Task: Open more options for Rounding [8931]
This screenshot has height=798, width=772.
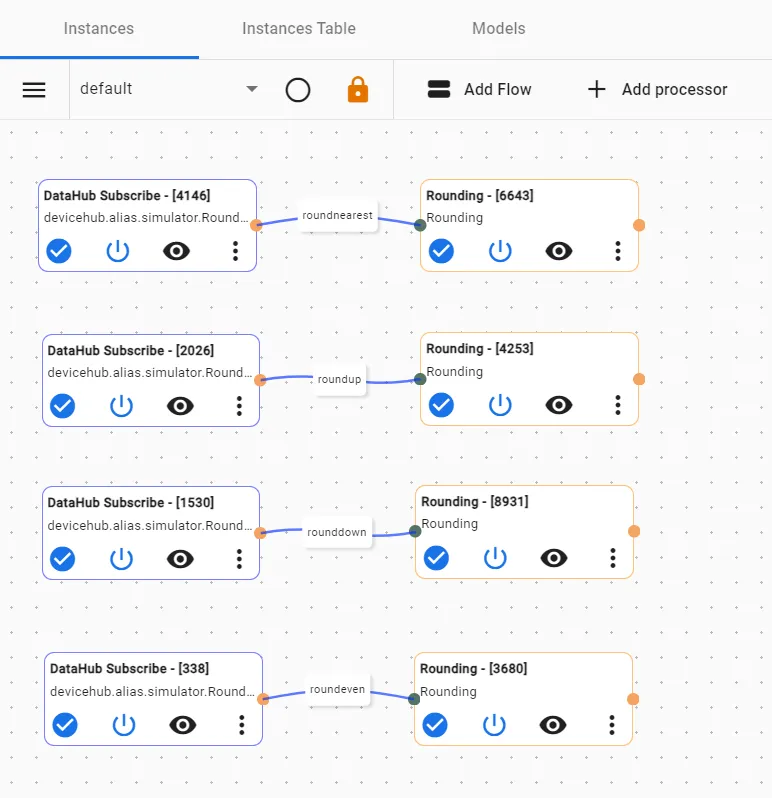Action: coord(613,558)
